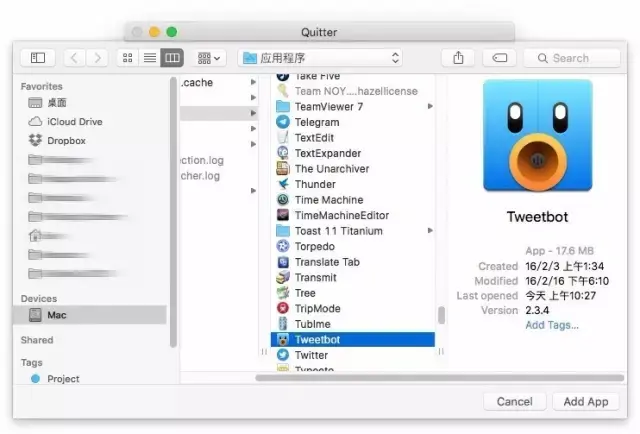Select the cher.log file

click(x=200, y=176)
